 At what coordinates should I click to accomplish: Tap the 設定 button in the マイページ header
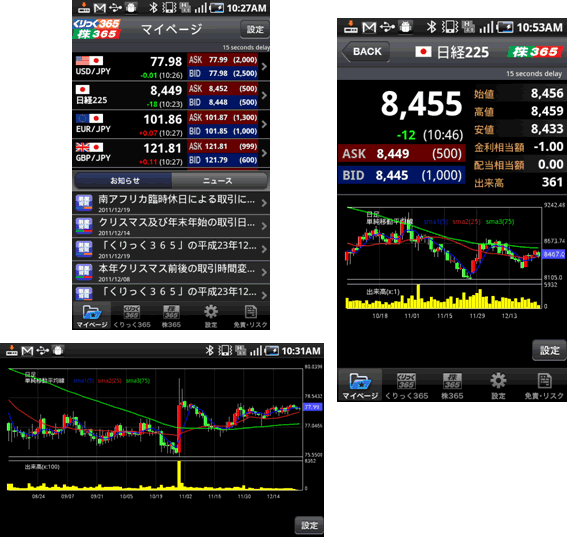(x=255, y=29)
